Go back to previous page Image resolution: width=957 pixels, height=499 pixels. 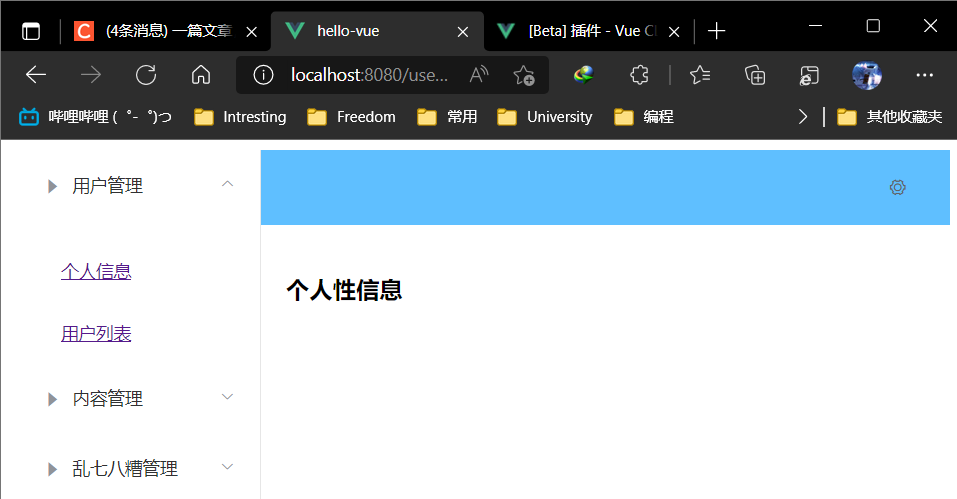click(36, 75)
